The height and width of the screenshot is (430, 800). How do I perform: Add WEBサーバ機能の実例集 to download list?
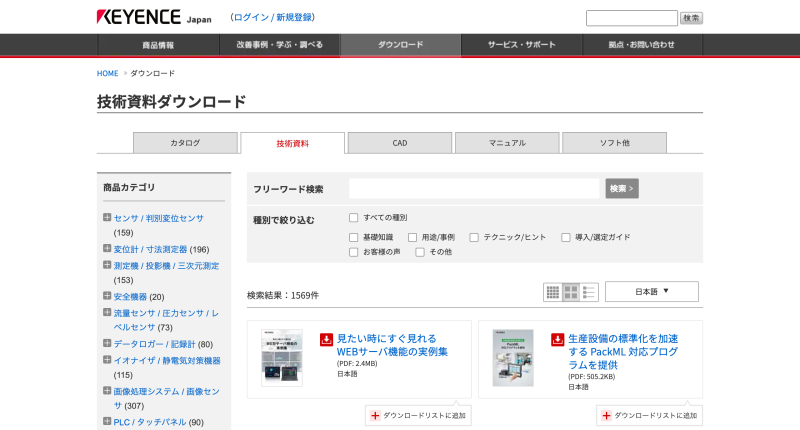pos(418,416)
